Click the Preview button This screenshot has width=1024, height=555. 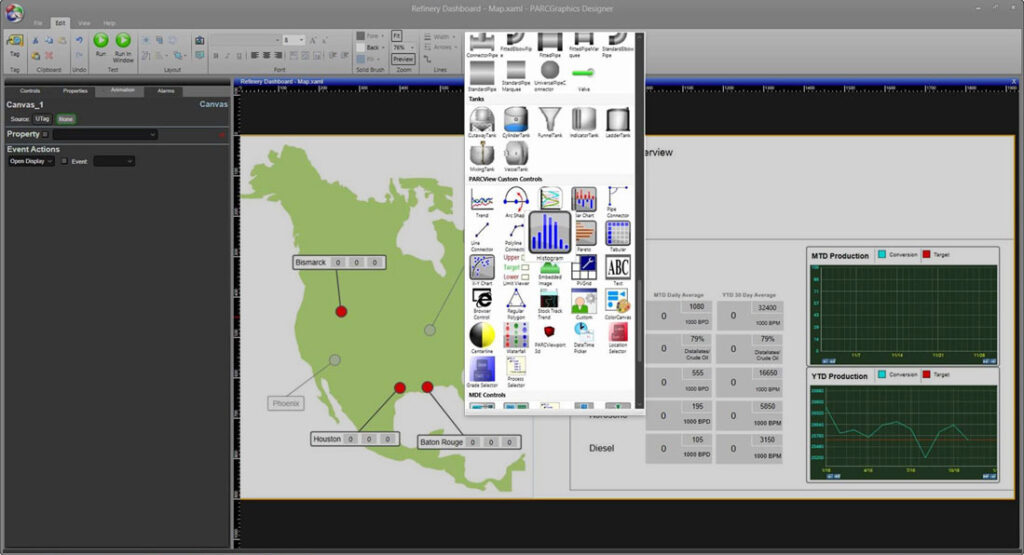(403, 59)
